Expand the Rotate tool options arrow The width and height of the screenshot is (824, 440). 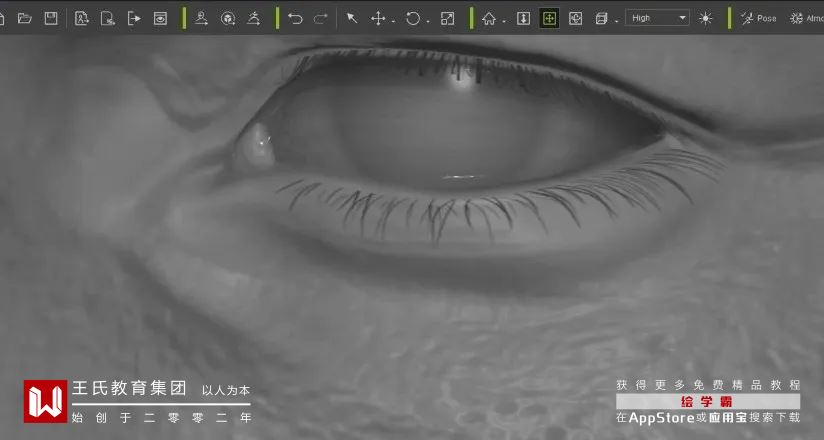click(x=428, y=22)
